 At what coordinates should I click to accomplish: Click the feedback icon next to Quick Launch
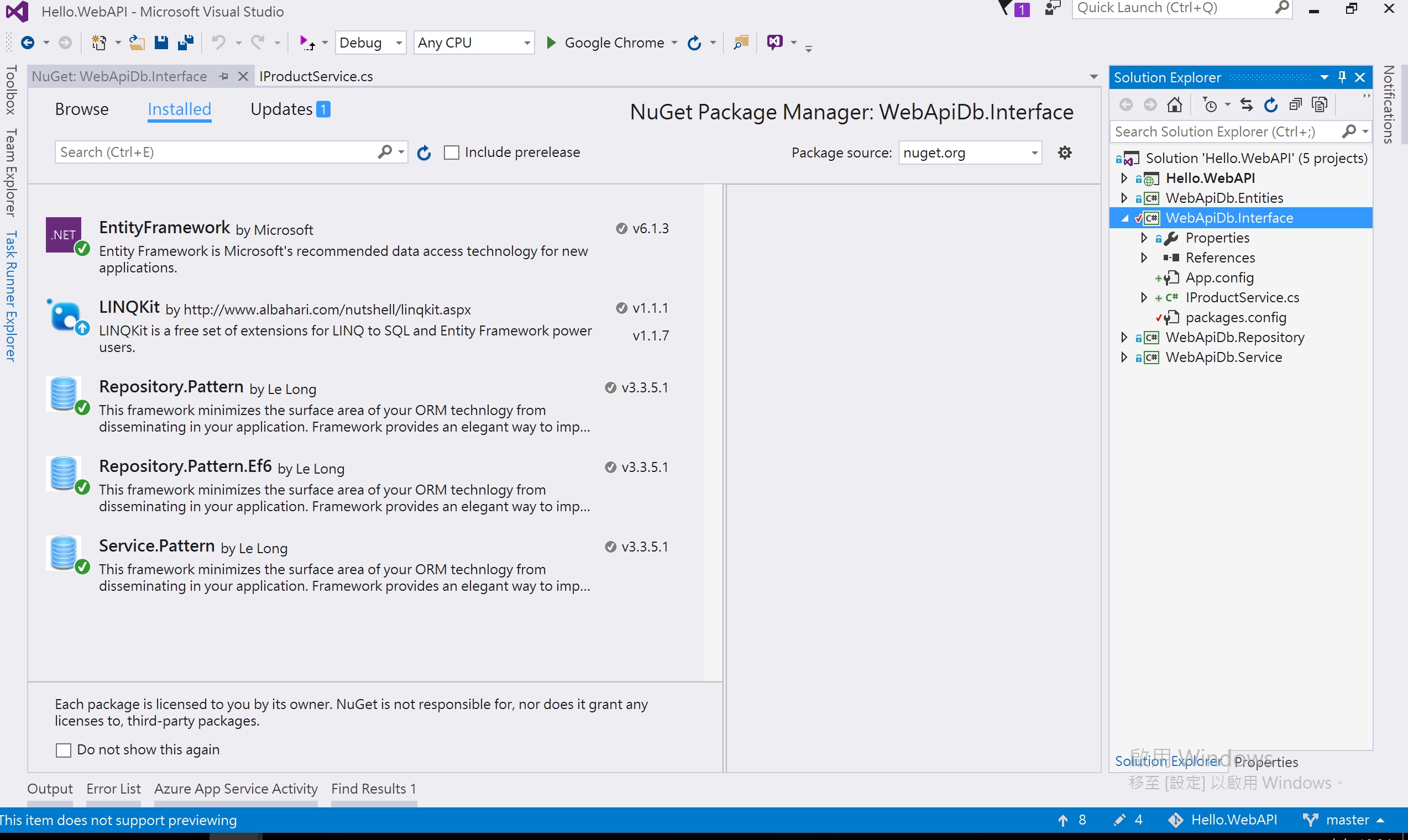1052,8
